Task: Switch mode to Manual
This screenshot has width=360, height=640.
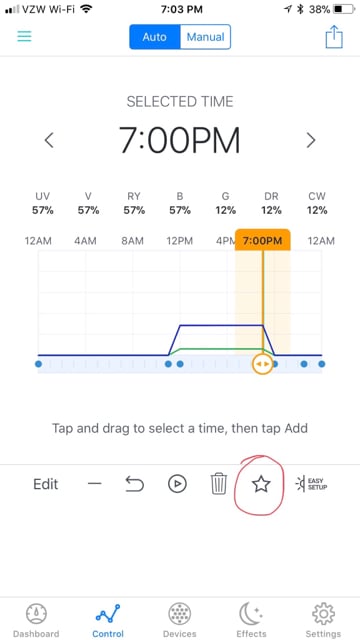Action: (x=205, y=37)
